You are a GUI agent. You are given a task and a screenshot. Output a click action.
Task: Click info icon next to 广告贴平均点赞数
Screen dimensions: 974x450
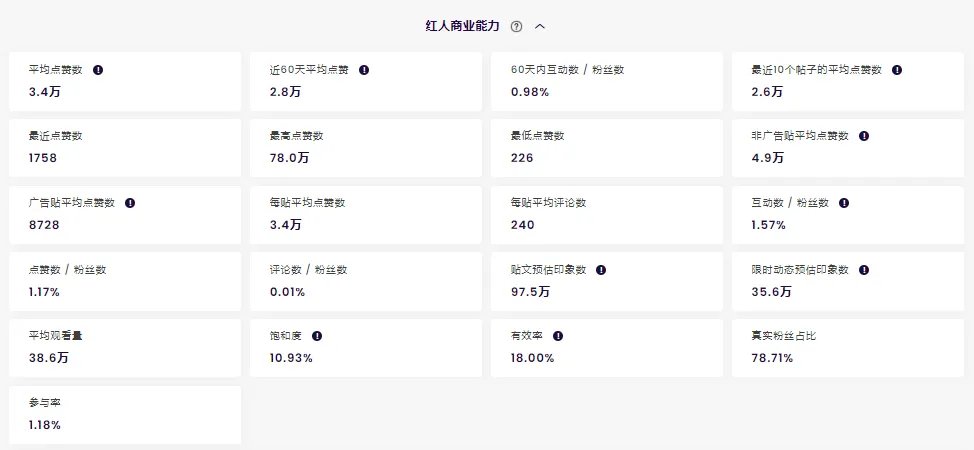click(130, 203)
